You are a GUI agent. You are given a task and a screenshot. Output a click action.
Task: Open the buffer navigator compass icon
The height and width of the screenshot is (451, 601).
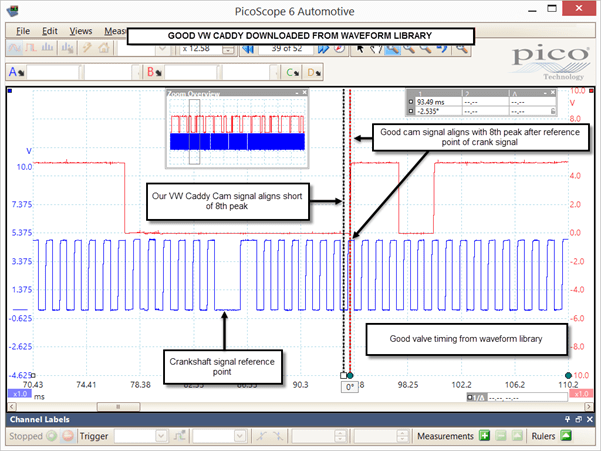339,49
